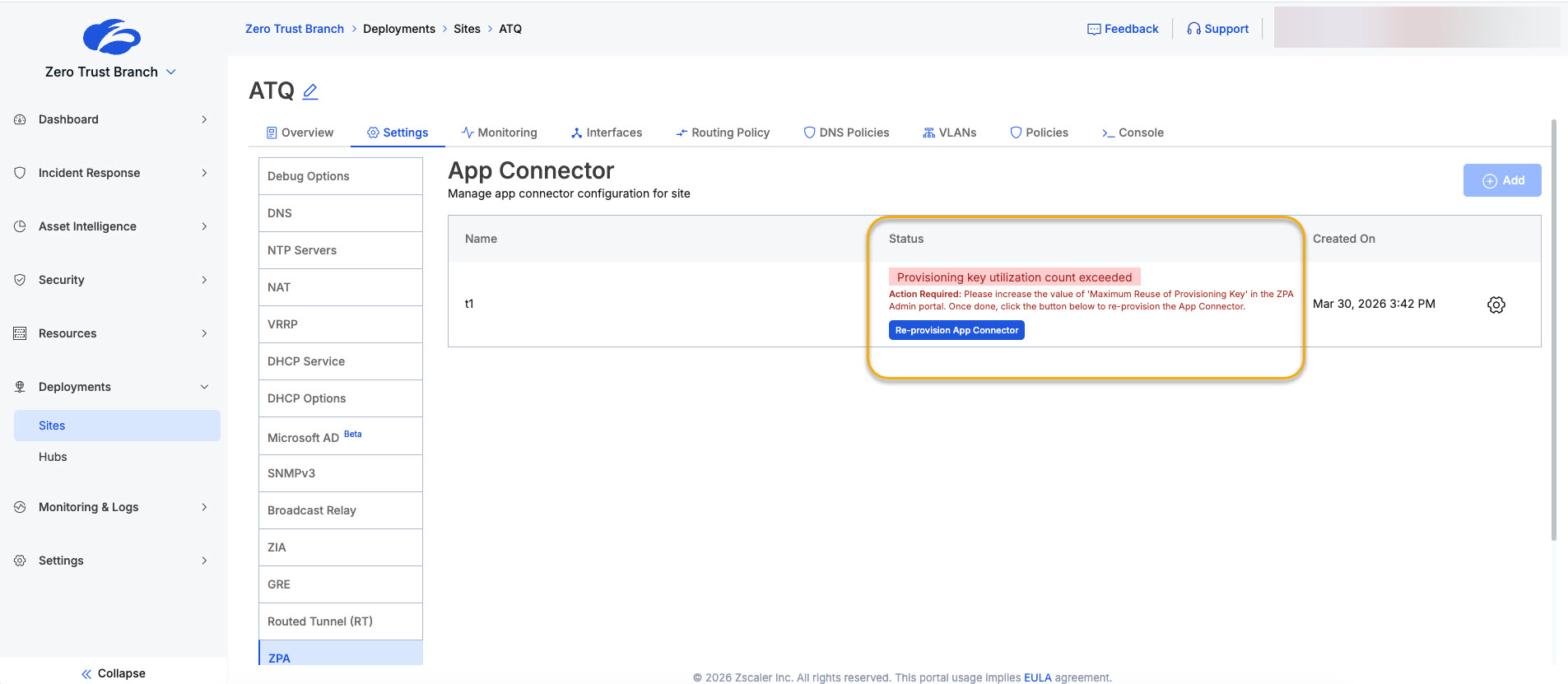This screenshot has width=1568, height=684.
Task: Click 'Provisioning key utilization count exceeded' status
Action: (1014, 277)
